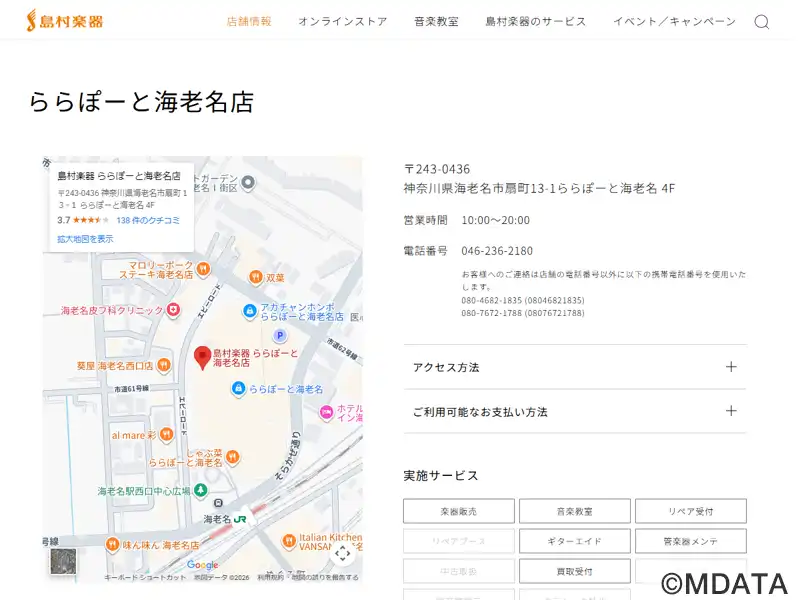Click the Ebina dermatology clinic marker
Image resolution: width=800 pixels, height=600 pixels.
point(173,310)
